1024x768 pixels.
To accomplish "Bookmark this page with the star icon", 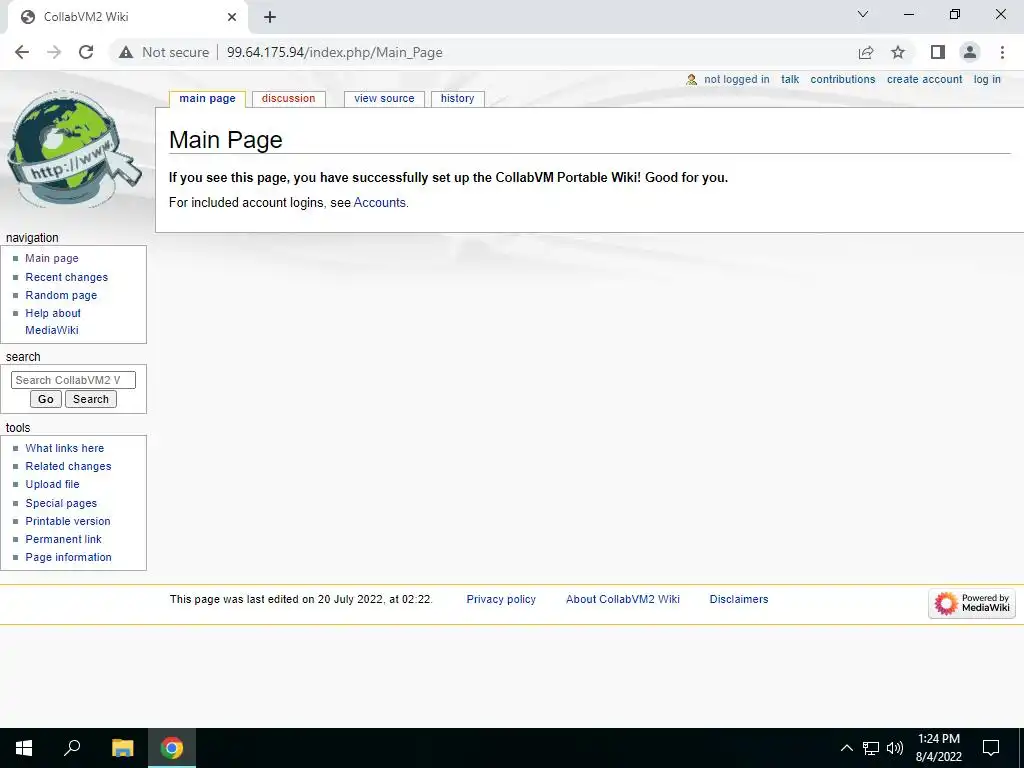I will [x=898, y=52].
